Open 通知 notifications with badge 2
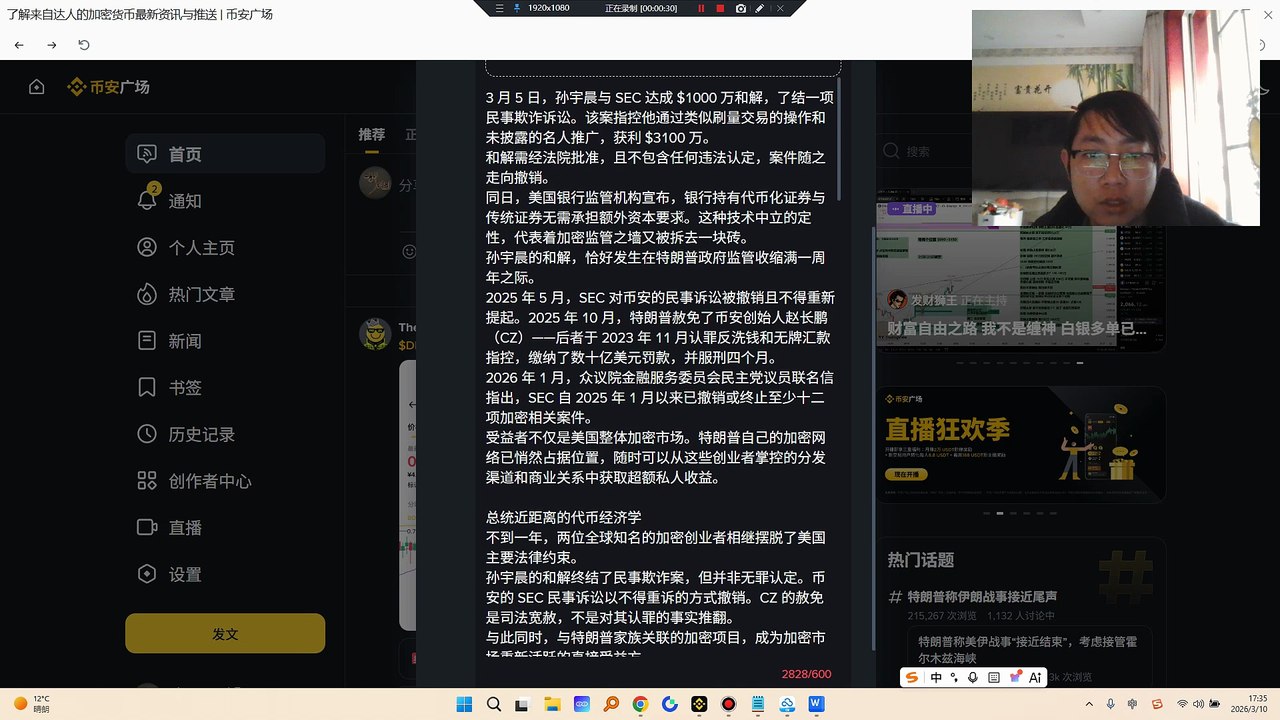 225,201
